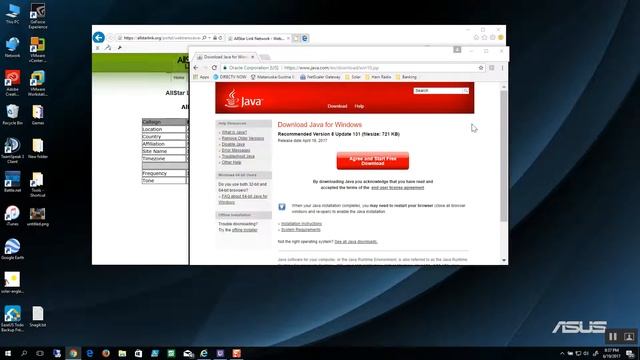The height and width of the screenshot is (360, 640).
Task: Open Task View on taskbar
Action: pyautogui.click(x=40, y=353)
